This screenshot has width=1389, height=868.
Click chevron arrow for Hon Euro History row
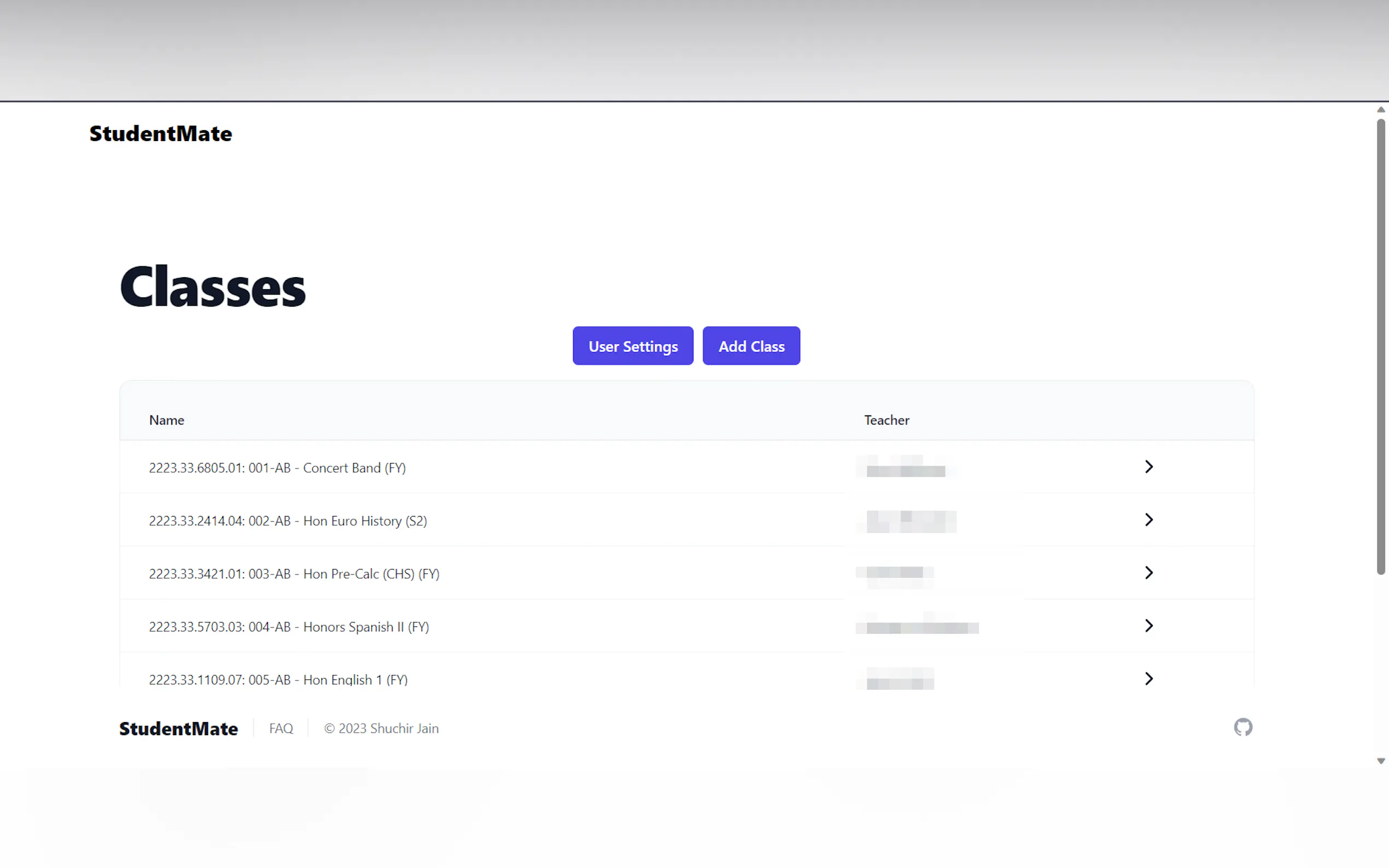(x=1148, y=519)
